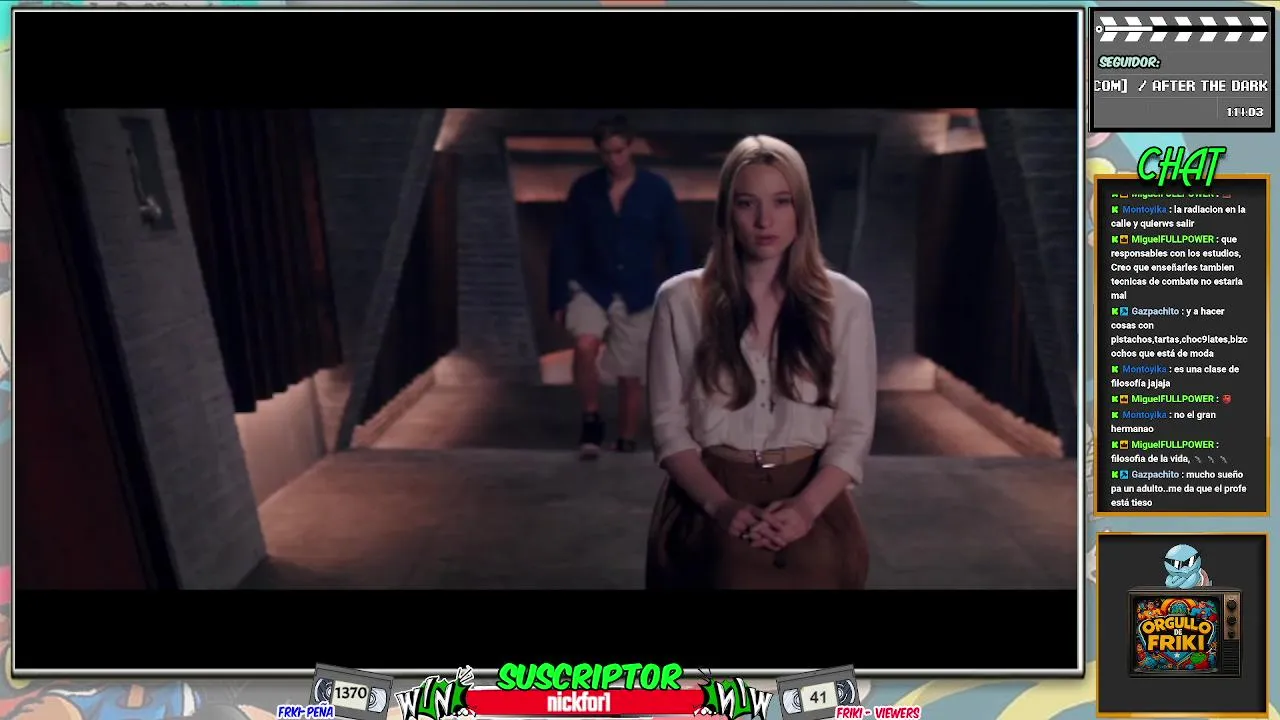Click the chat text 'está tieso'
Viewport: 1280px width, 720px height.
tap(1131, 503)
